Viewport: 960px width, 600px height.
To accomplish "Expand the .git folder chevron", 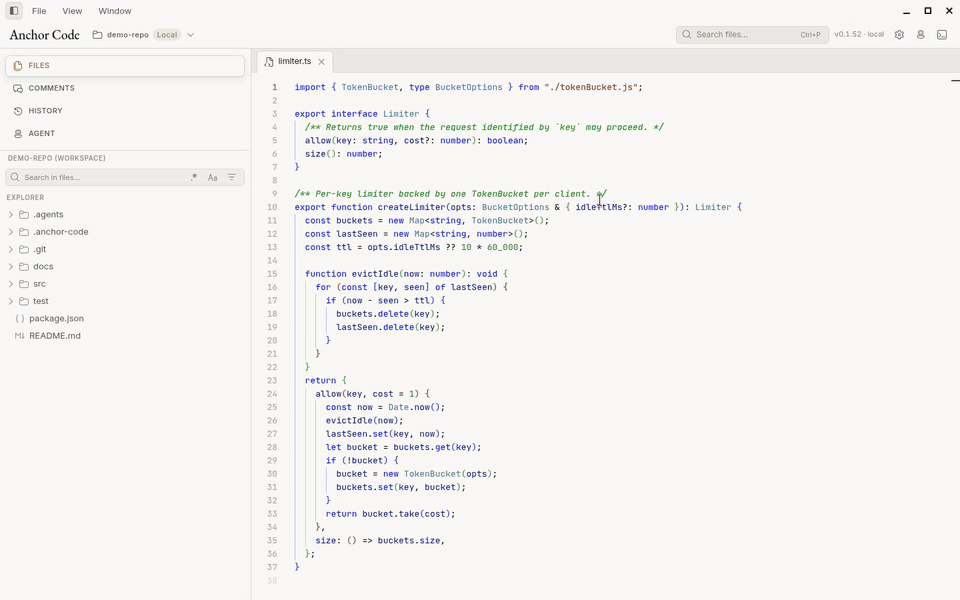I will click(10, 249).
